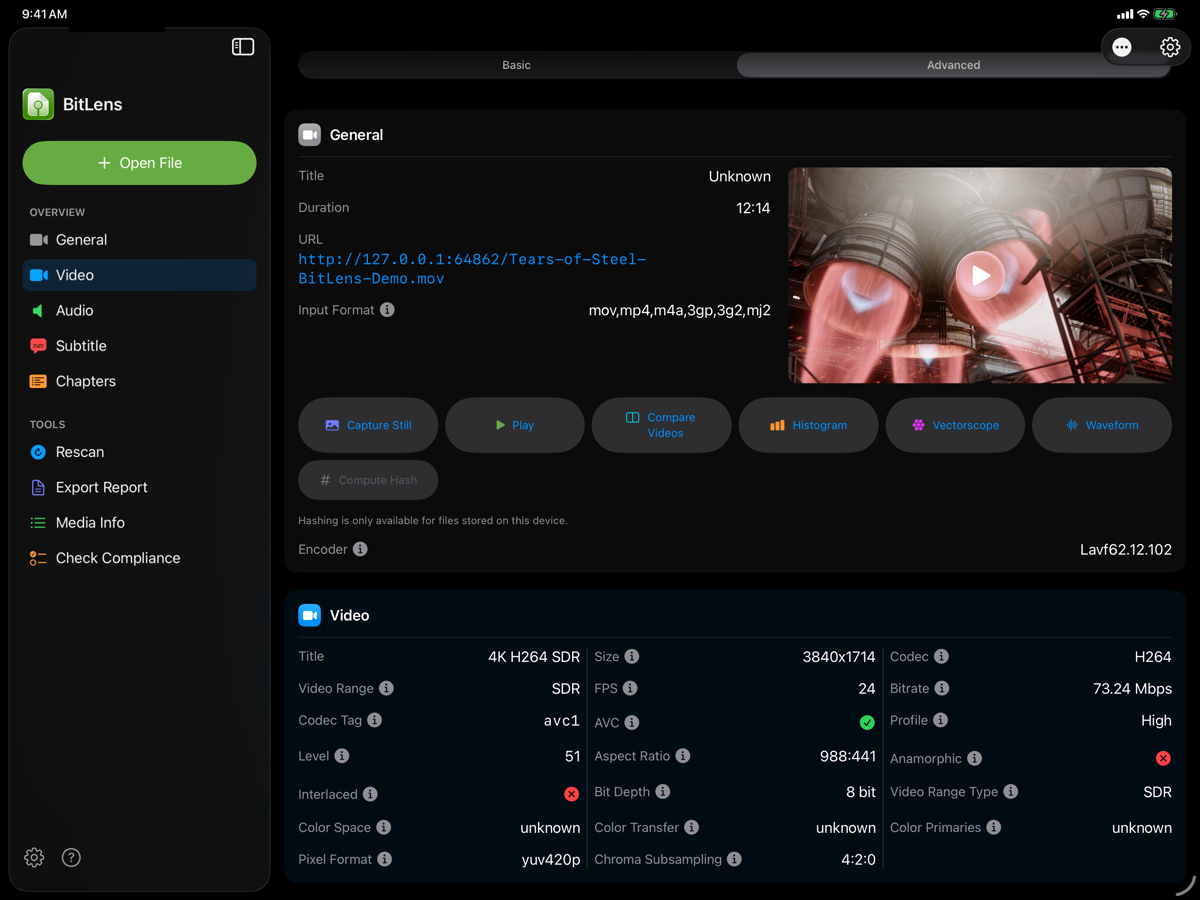The width and height of the screenshot is (1200, 900).
Task: Show info for Encoder
Action: coord(360,549)
